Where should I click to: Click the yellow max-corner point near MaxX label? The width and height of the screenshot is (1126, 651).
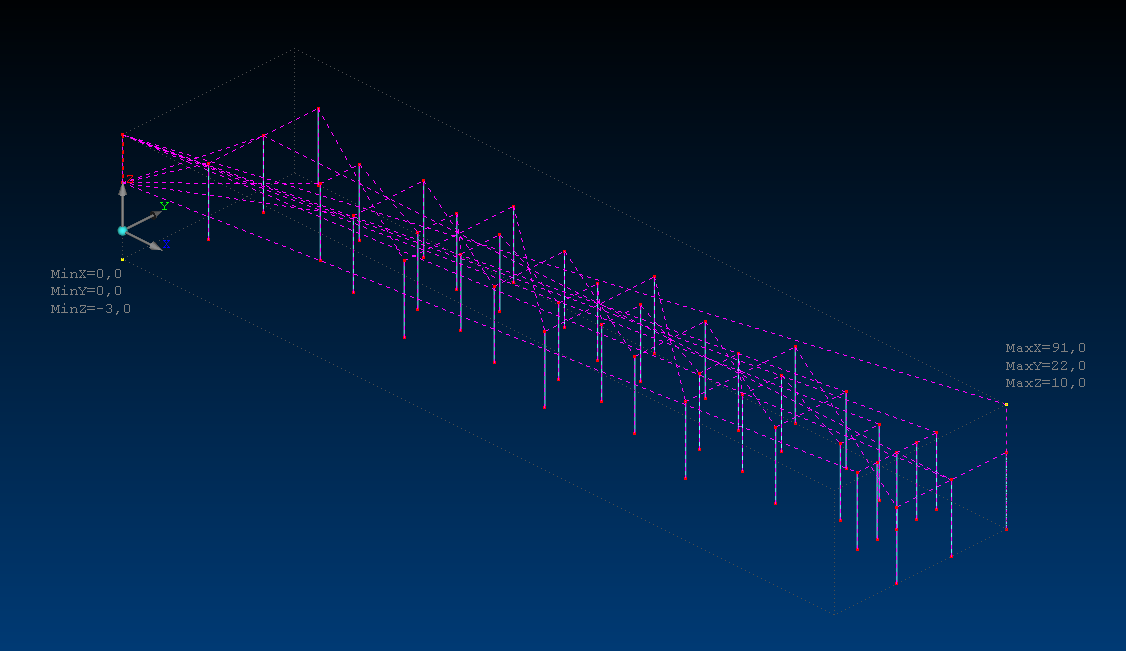[1006, 404]
